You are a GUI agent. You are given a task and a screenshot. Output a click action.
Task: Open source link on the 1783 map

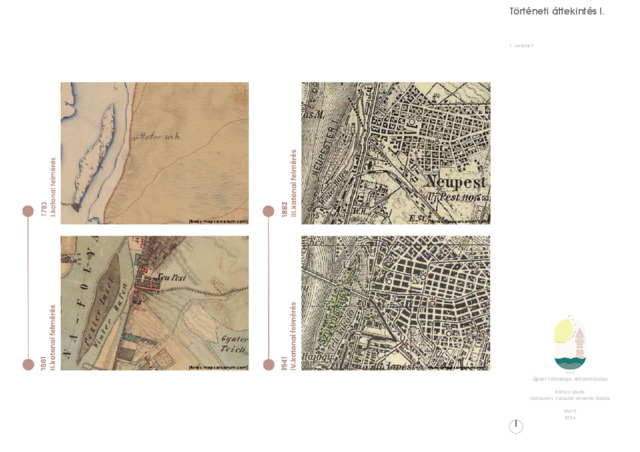coord(217,219)
